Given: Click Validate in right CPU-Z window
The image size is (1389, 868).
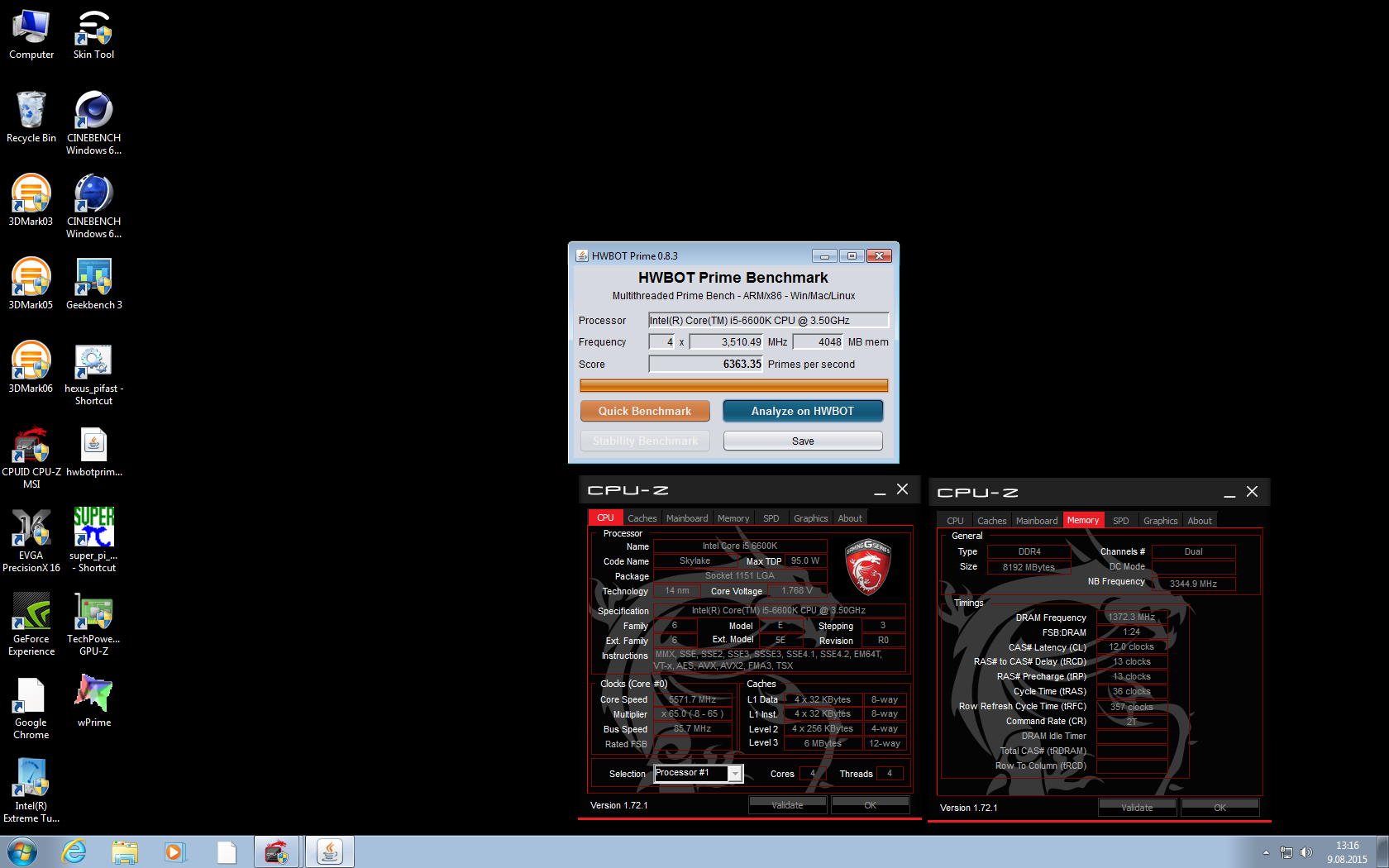Looking at the screenshot, I should click(1137, 808).
